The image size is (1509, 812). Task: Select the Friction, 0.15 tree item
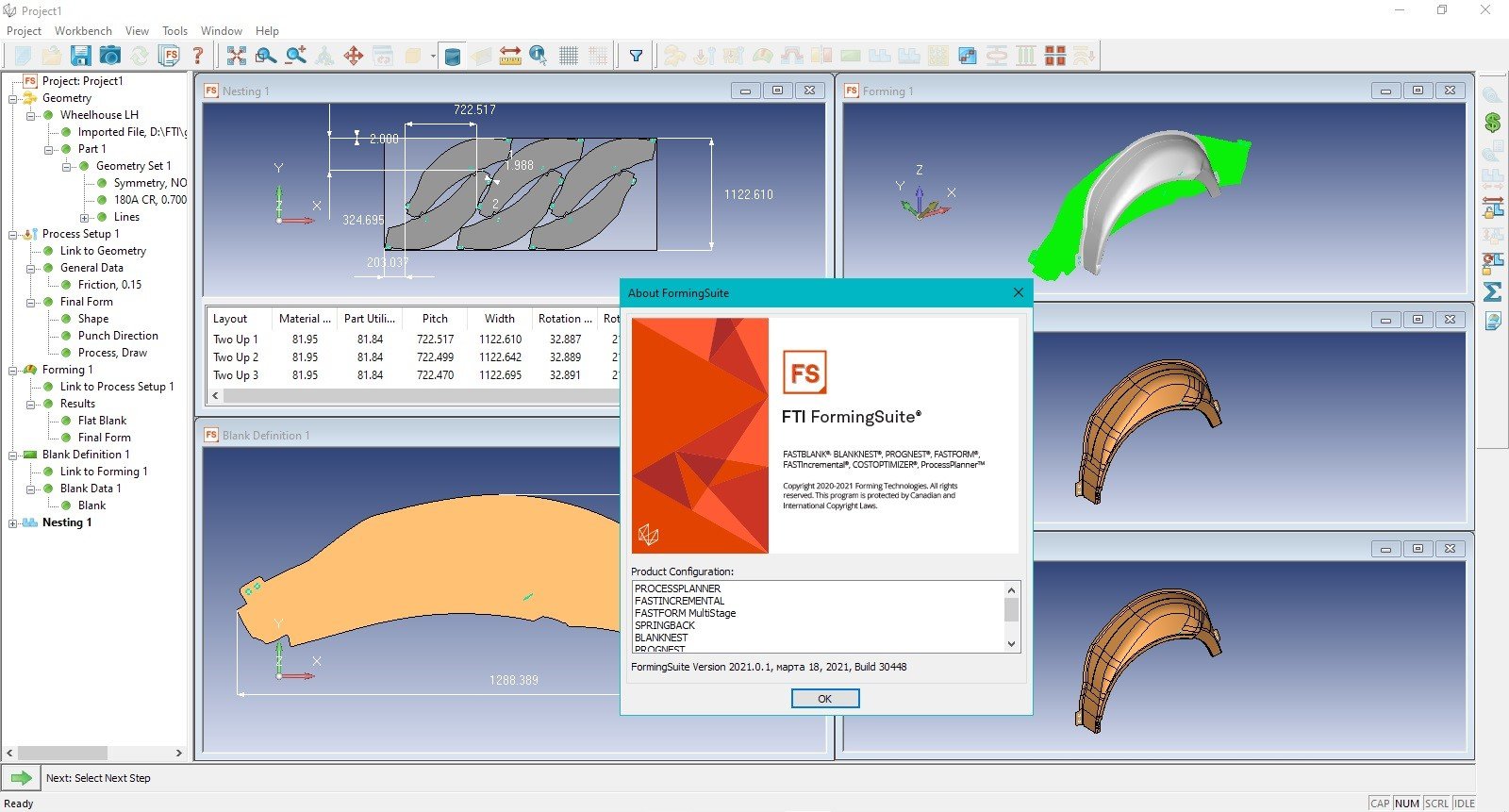109,285
